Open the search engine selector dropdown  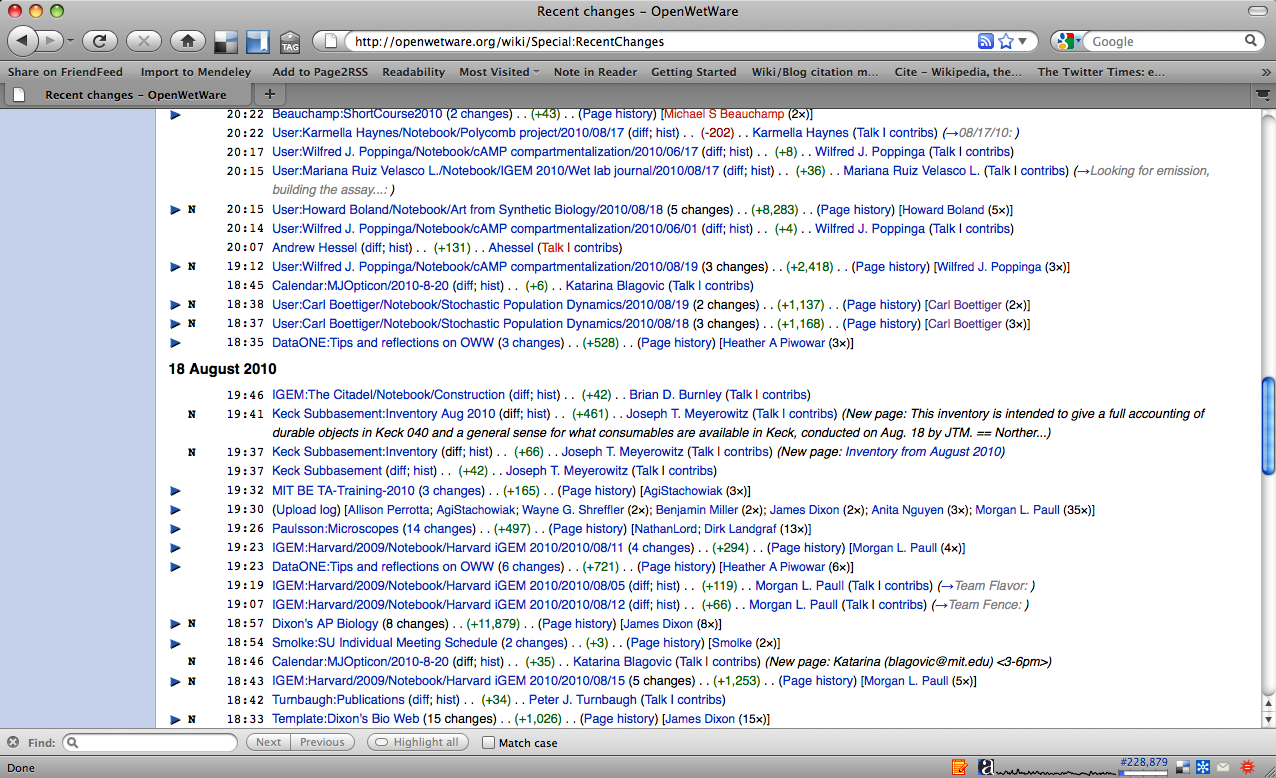[x=1071, y=42]
